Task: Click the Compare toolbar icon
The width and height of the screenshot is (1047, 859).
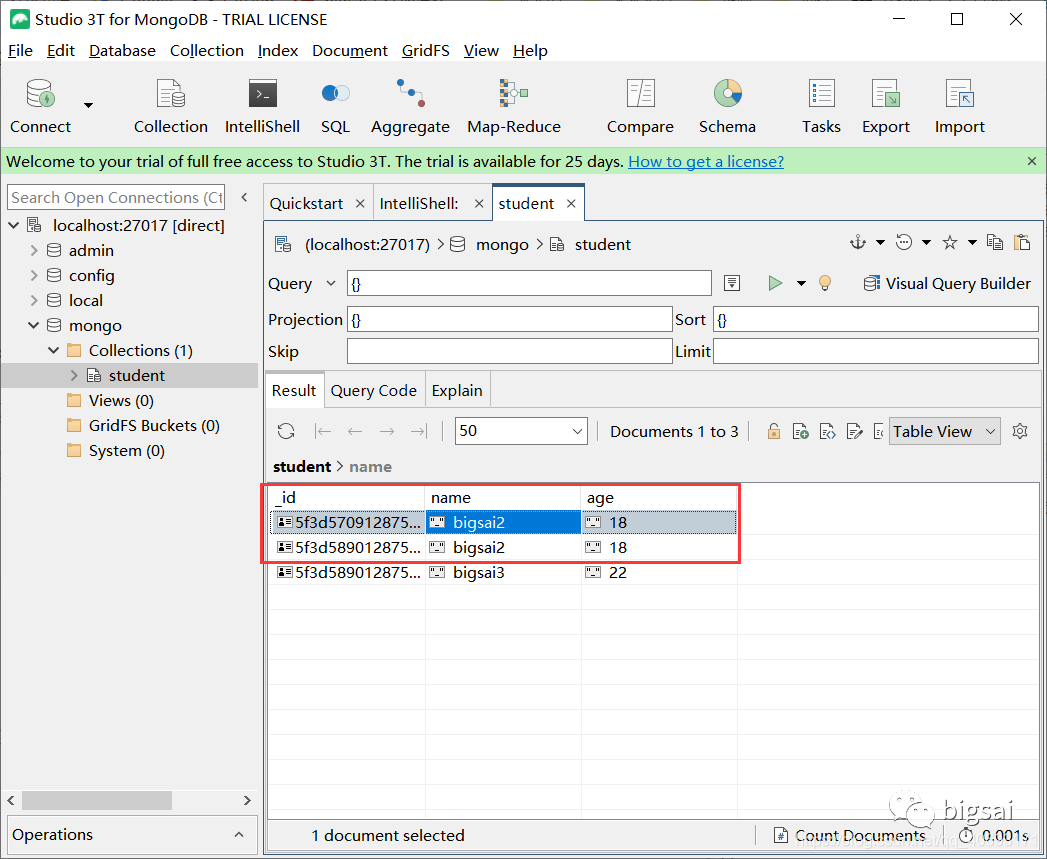Action: pyautogui.click(x=640, y=106)
